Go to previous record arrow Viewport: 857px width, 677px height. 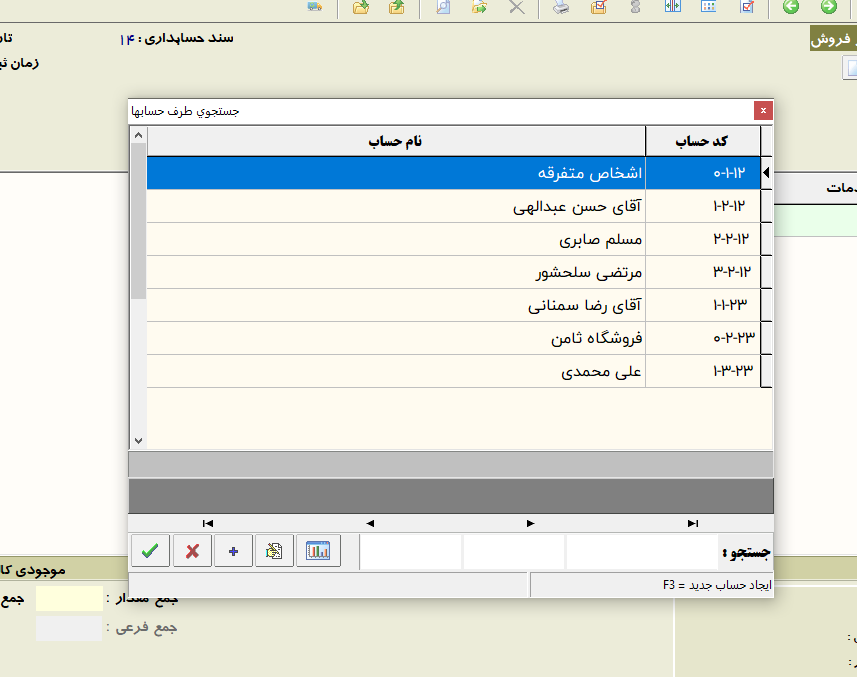click(x=370, y=523)
